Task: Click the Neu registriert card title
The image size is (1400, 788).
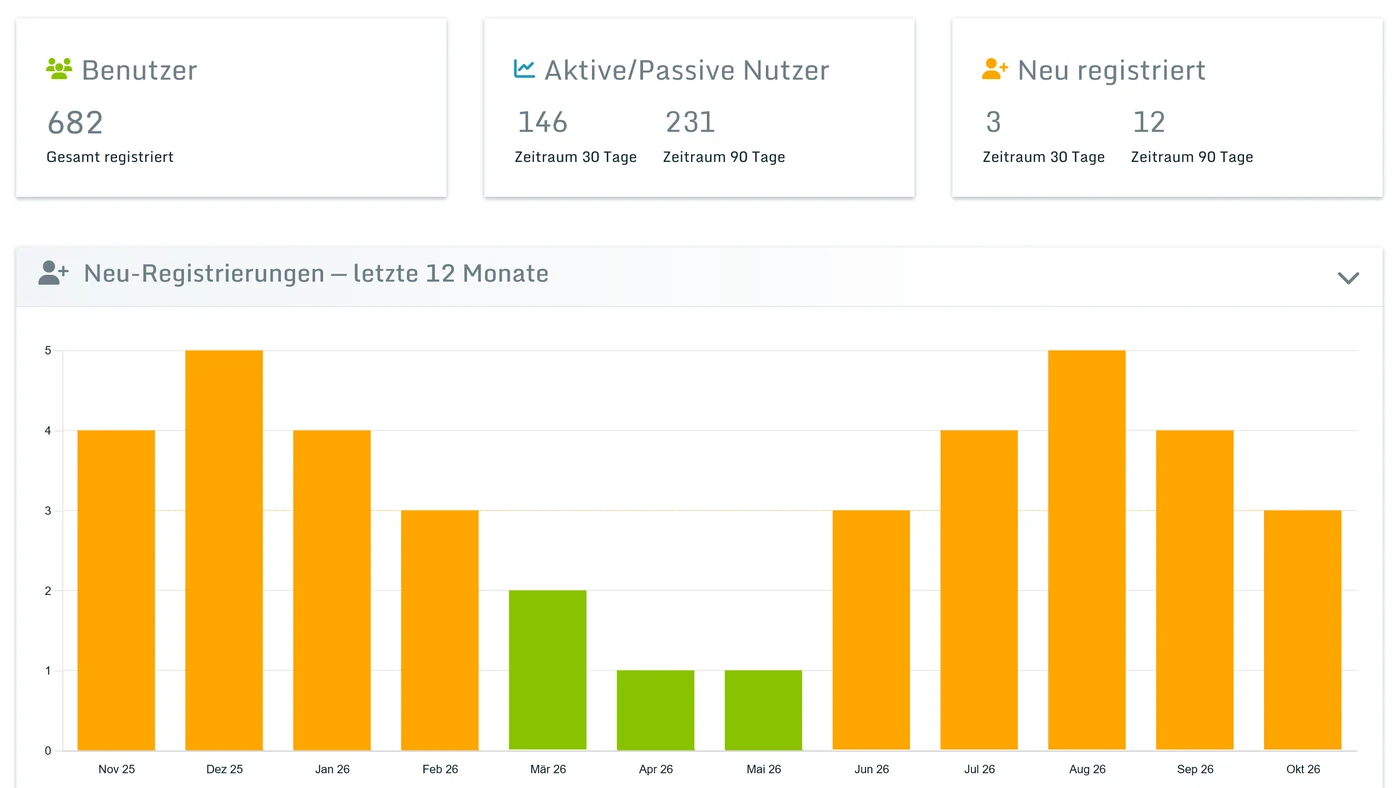Action: pyautogui.click(x=1111, y=70)
